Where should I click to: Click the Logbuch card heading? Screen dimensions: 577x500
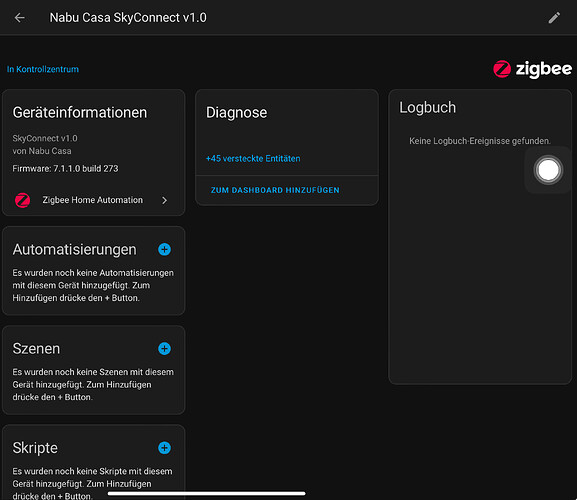(428, 108)
